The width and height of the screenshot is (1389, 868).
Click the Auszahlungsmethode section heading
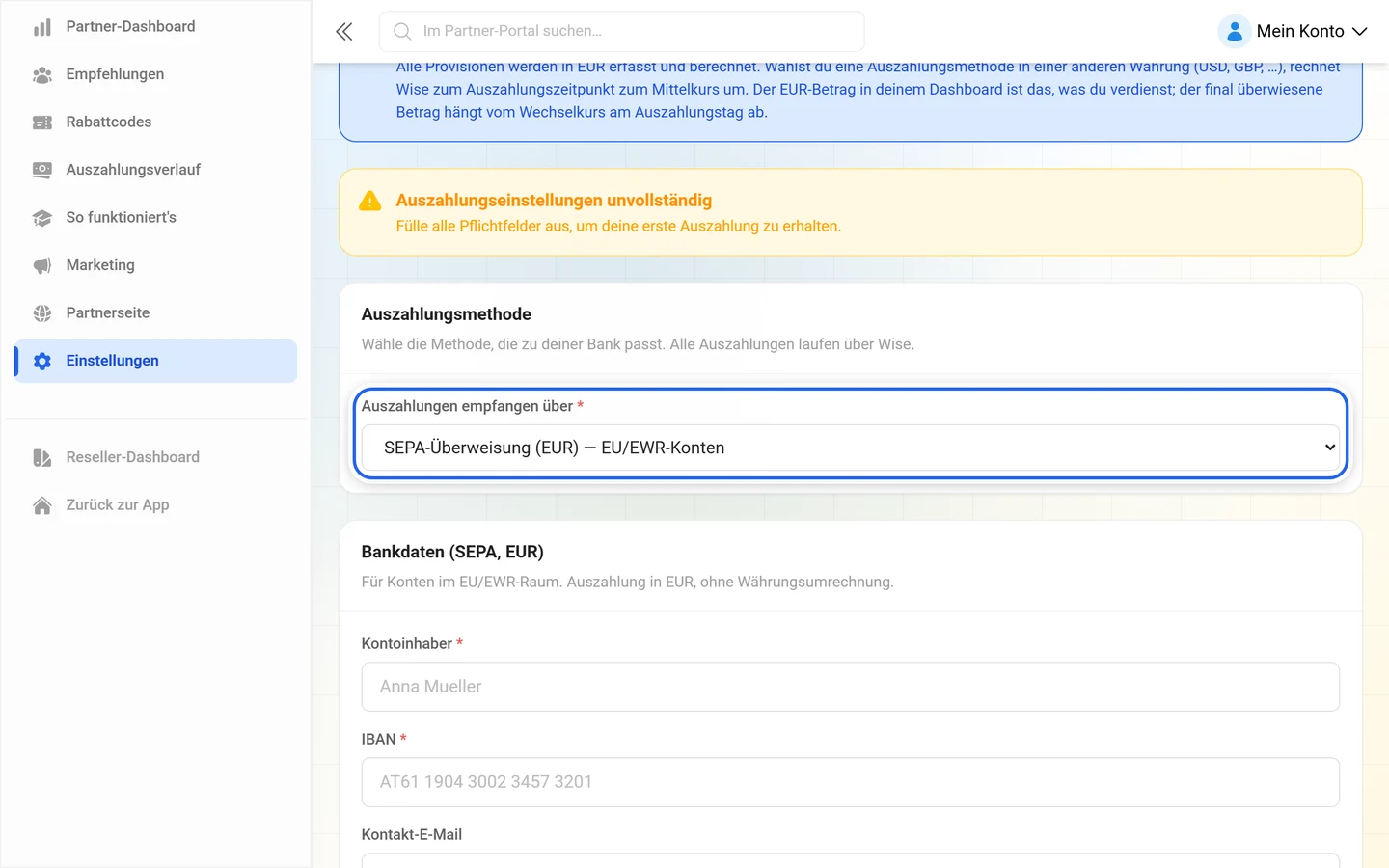447,314
